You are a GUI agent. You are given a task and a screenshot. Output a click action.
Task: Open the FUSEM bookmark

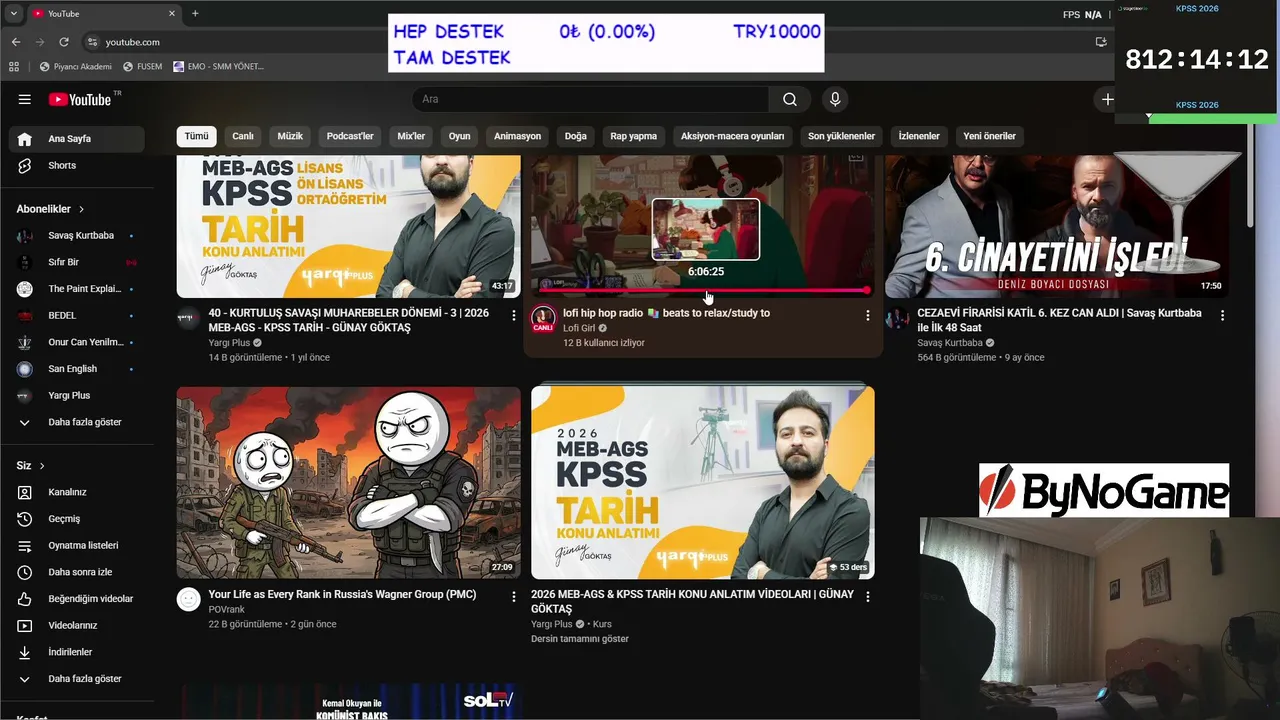click(x=141, y=67)
